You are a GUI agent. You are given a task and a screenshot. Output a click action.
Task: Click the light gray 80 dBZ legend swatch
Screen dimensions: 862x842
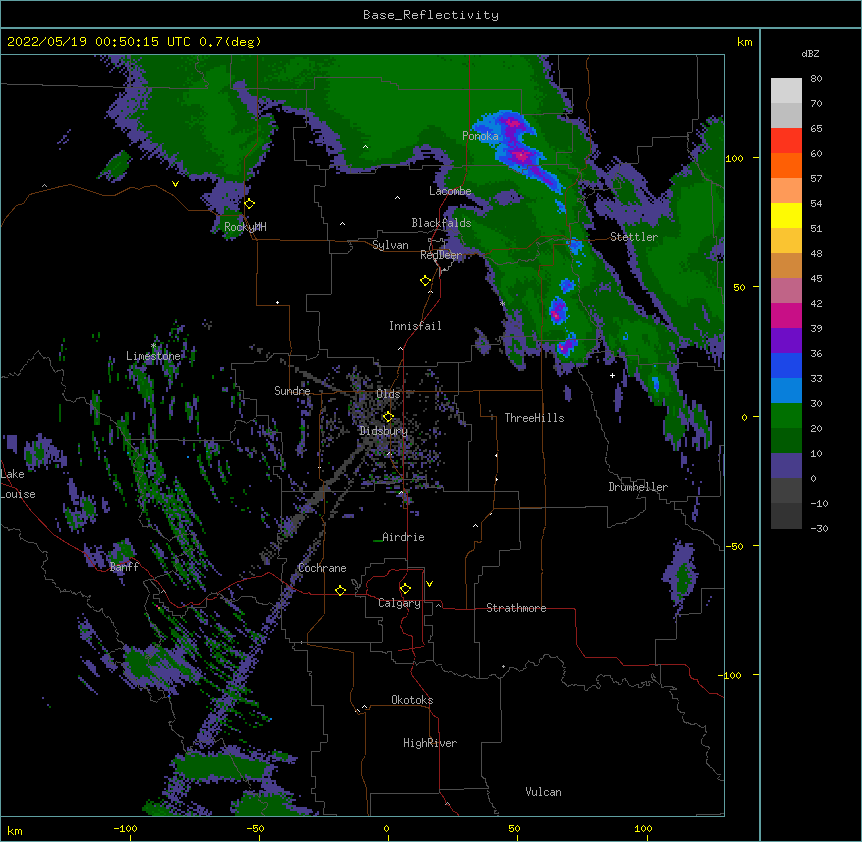pyautogui.click(x=786, y=91)
